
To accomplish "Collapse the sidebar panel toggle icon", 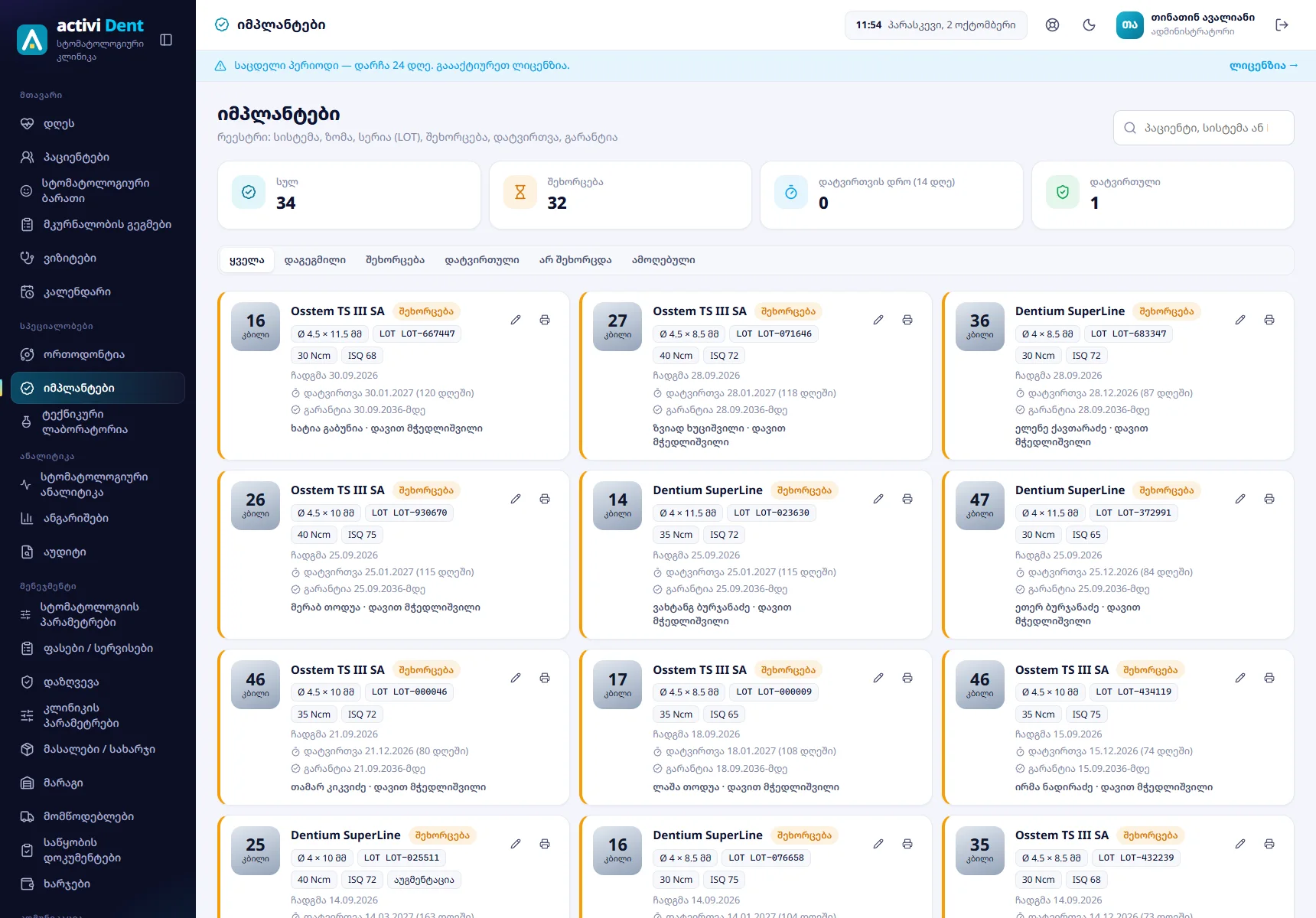I will 166,40.
